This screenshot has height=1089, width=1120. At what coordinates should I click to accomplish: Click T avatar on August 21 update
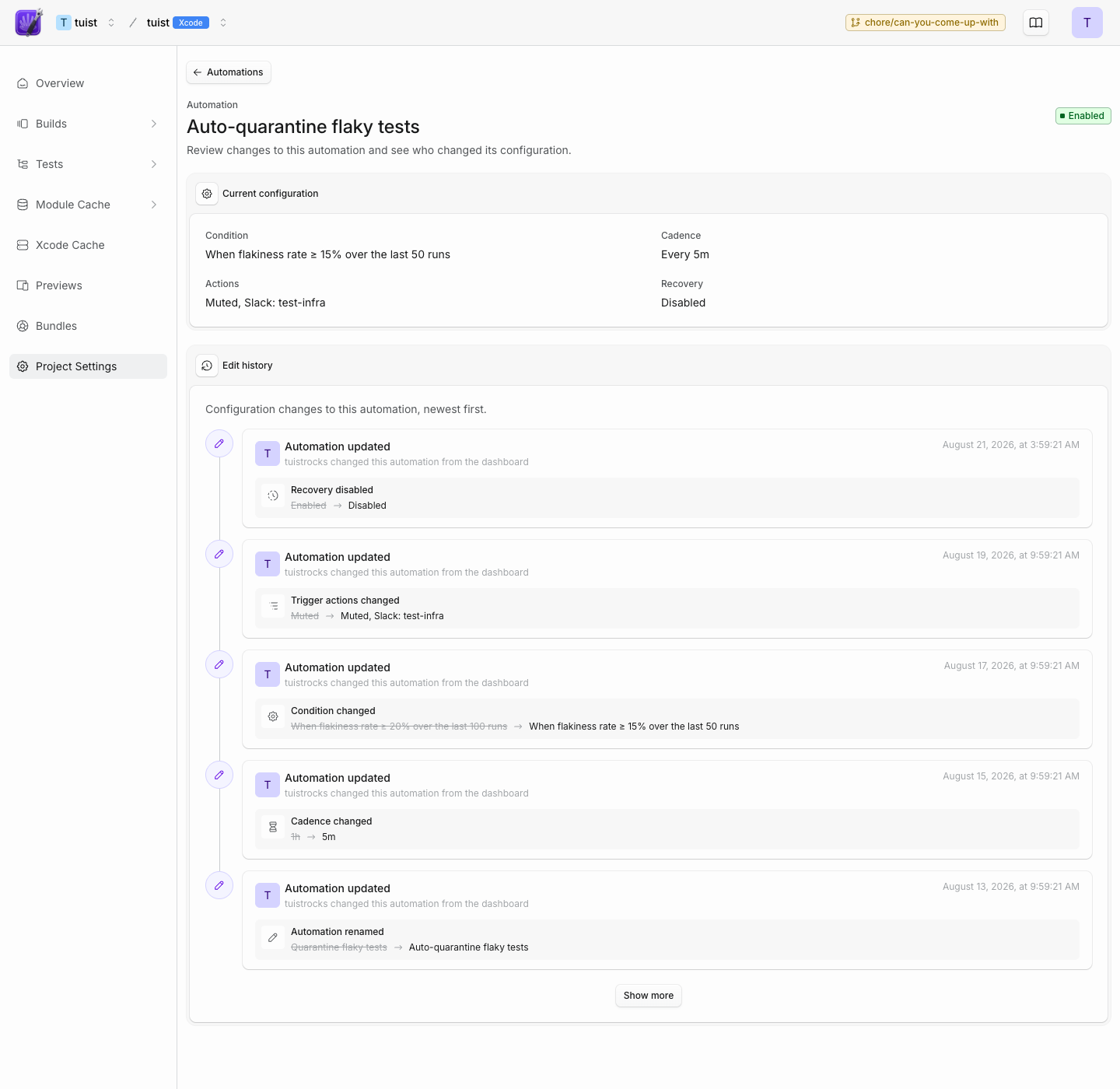click(x=268, y=453)
